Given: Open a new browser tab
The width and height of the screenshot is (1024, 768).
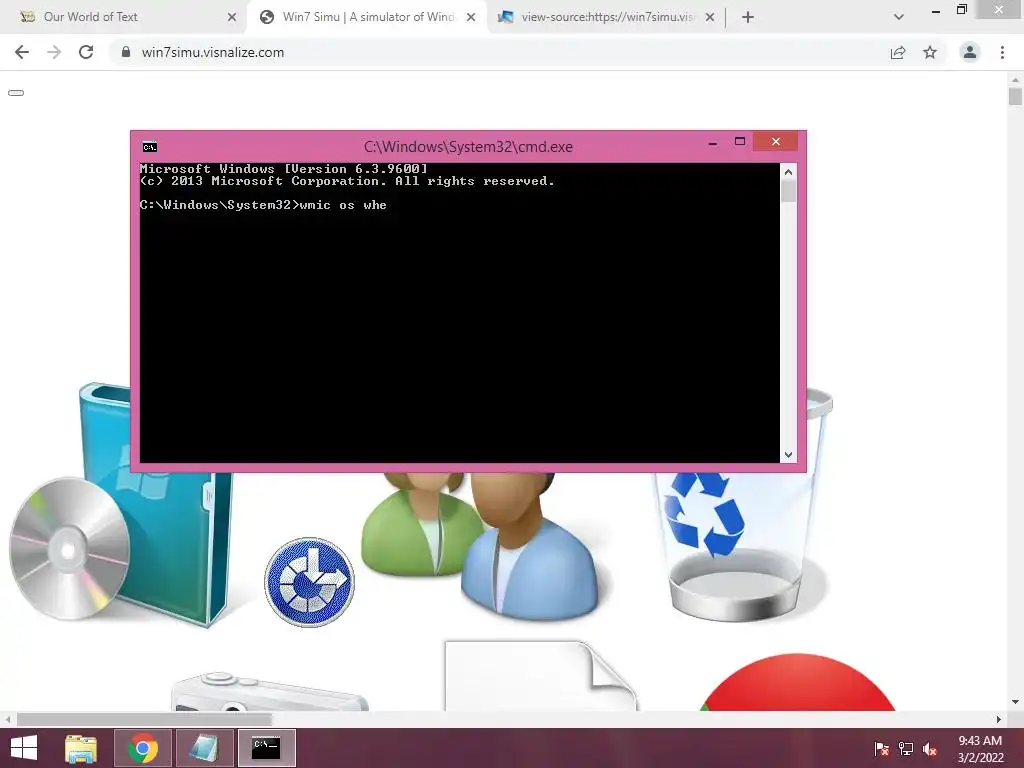Looking at the screenshot, I should pos(748,17).
